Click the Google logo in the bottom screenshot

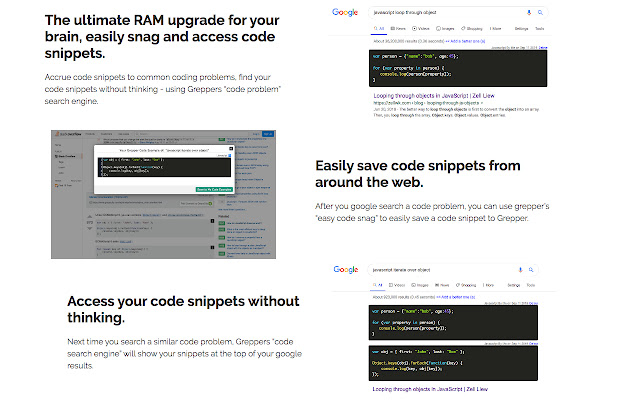coord(347,270)
